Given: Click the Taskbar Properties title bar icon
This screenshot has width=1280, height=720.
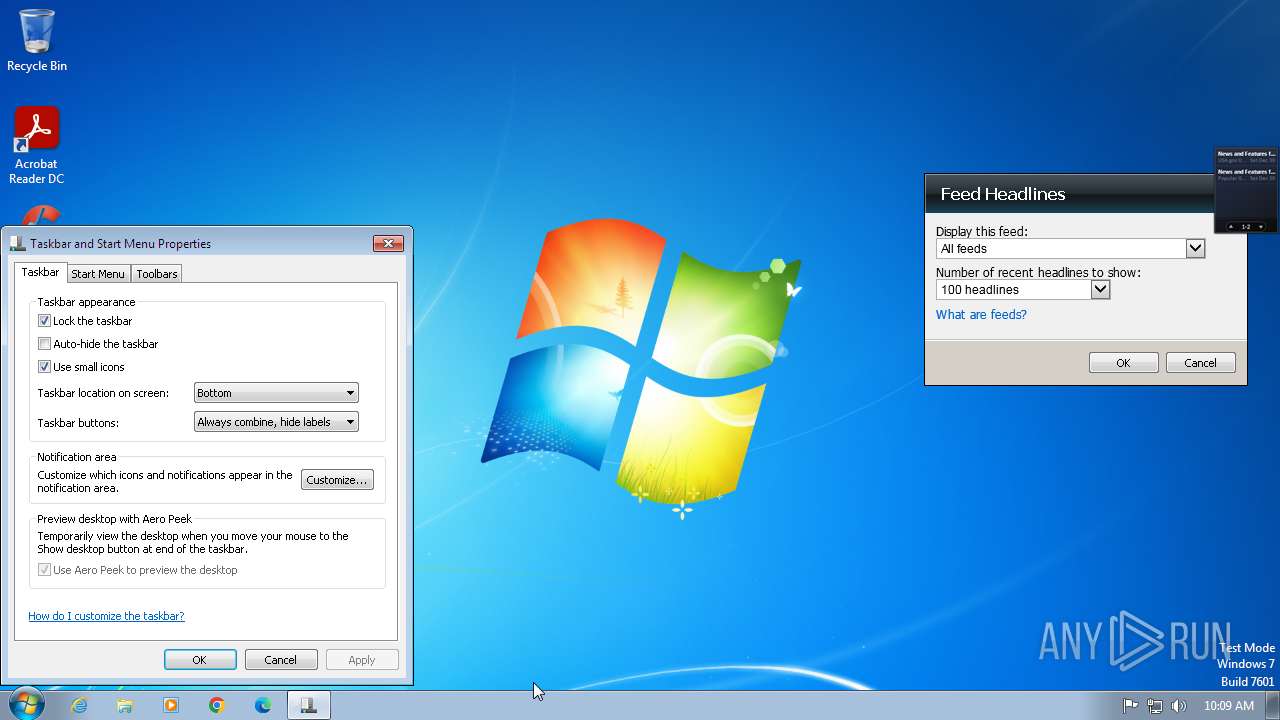Looking at the screenshot, I should tap(17, 243).
